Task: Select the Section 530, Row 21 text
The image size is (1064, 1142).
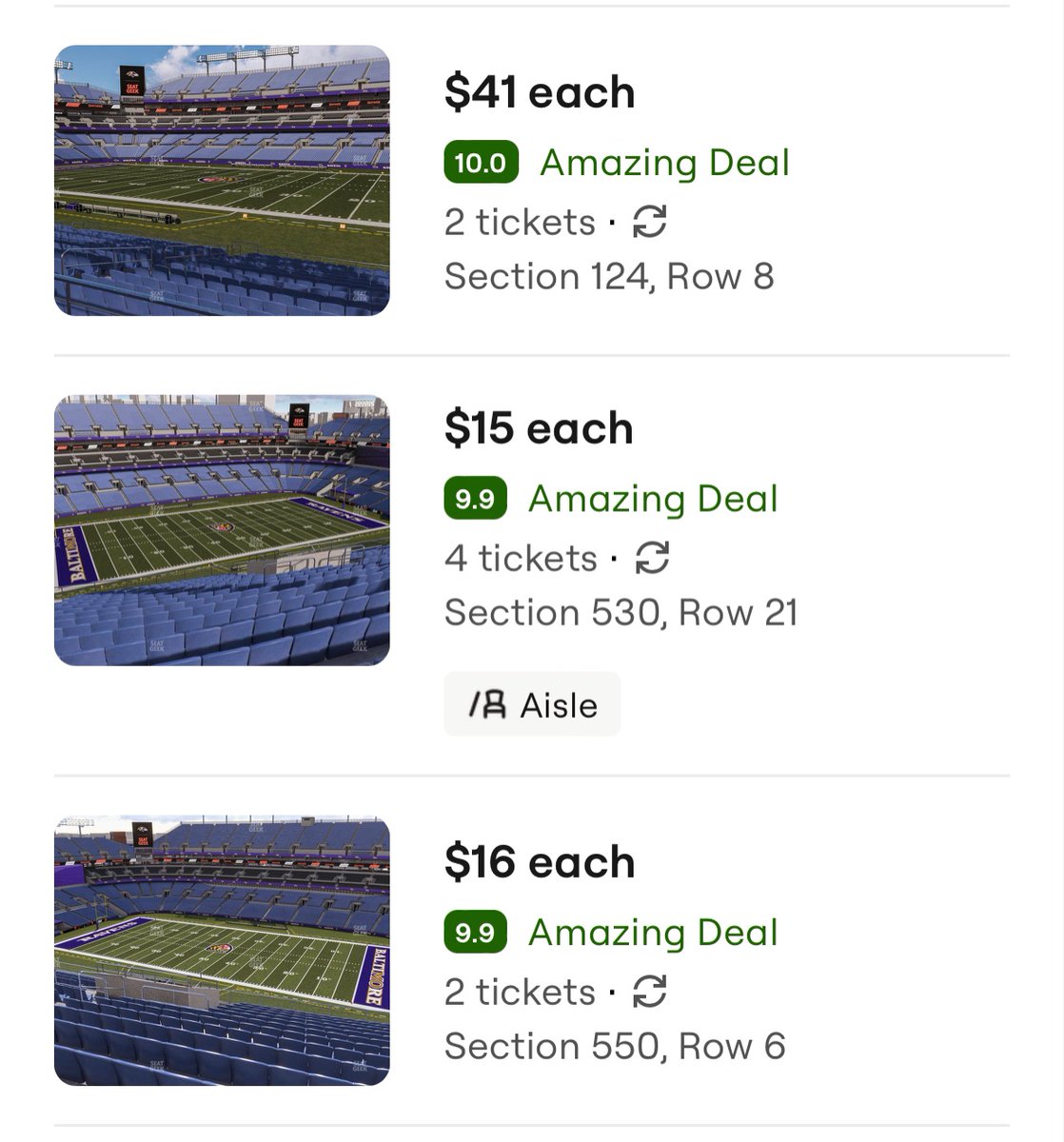Action: [x=621, y=613]
